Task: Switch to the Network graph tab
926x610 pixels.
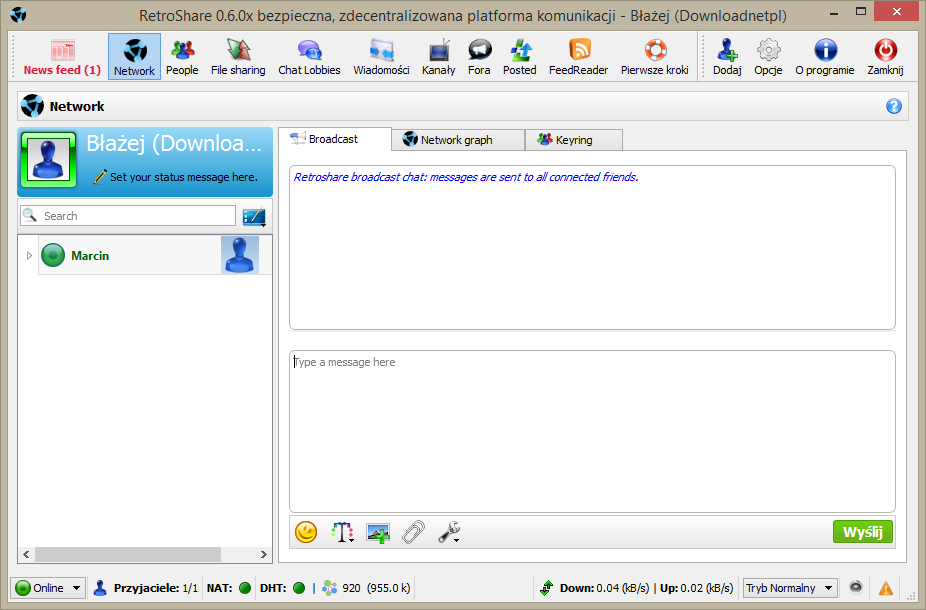Action: click(x=458, y=140)
